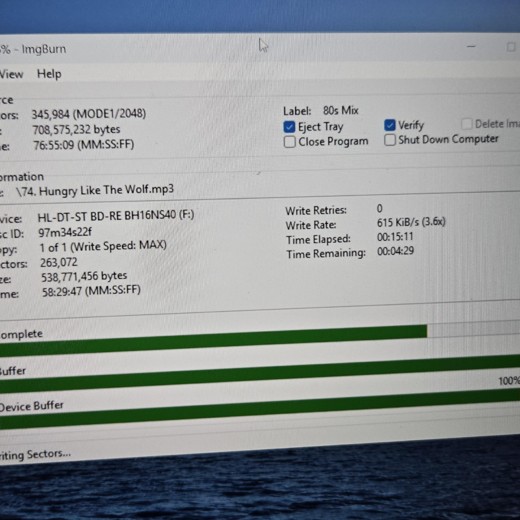Click the HL-DT-ST BD-RE BH16NS40 device name
The width and height of the screenshot is (520, 520).
116,216
